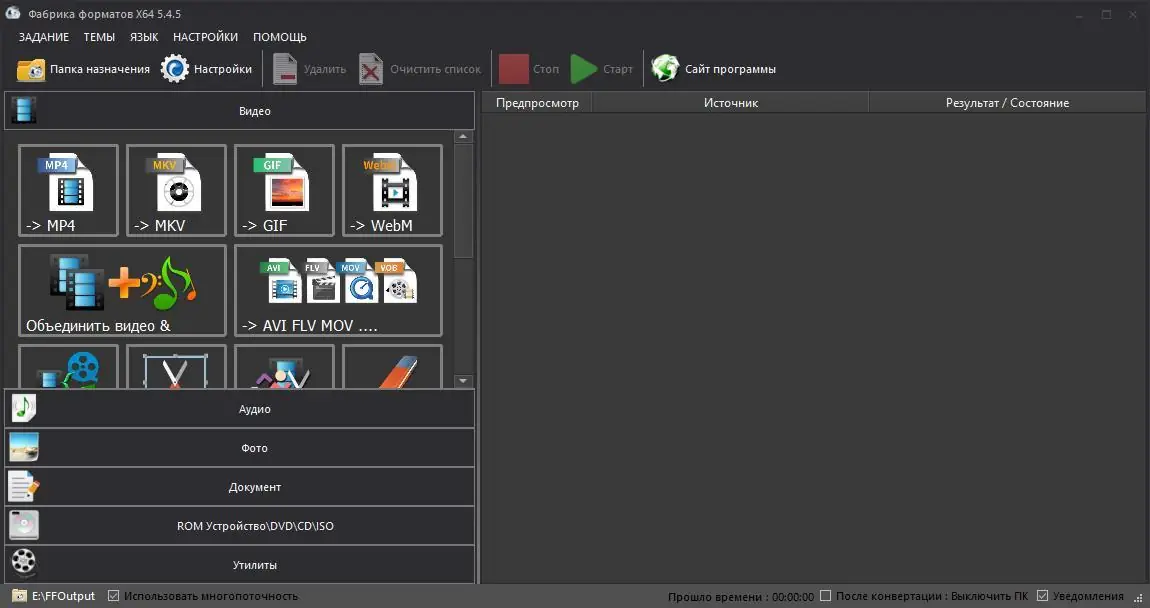1150x608 pixels.
Task: Disable the Использовать многопоточность checkbox
Action: pyautogui.click(x=113, y=596)
